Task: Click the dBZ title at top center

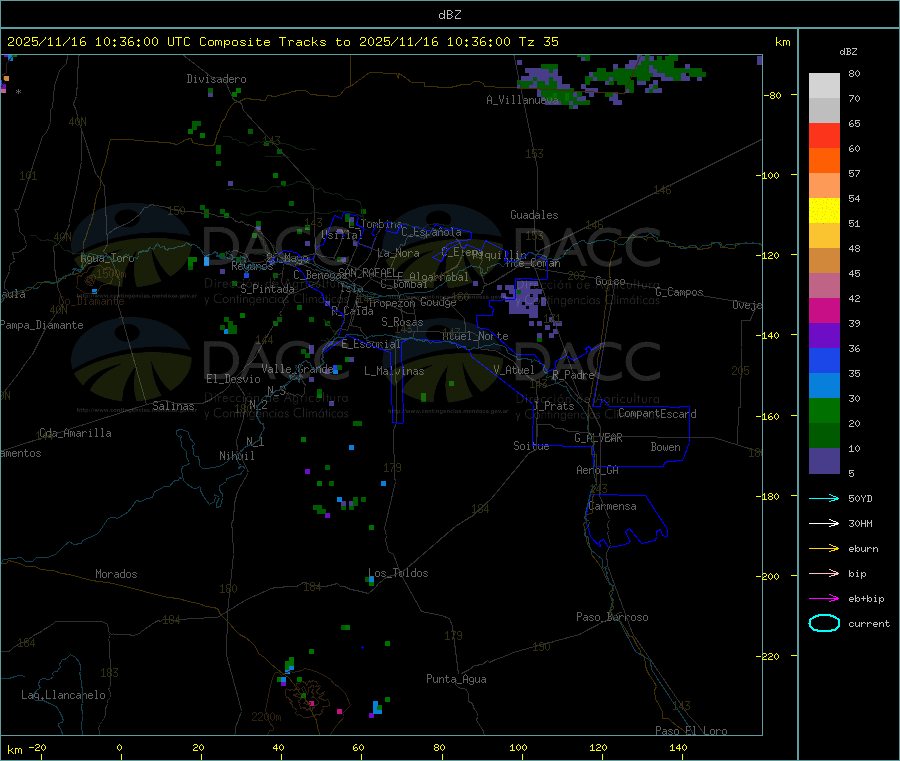Action: (x=449, y=15)
